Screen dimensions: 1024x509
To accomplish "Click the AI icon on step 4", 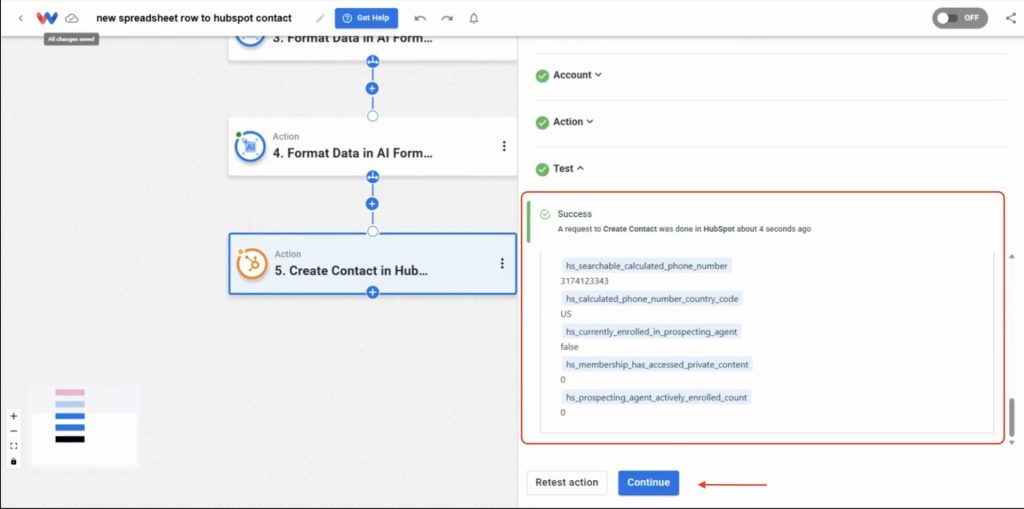I will coord(250,146).
